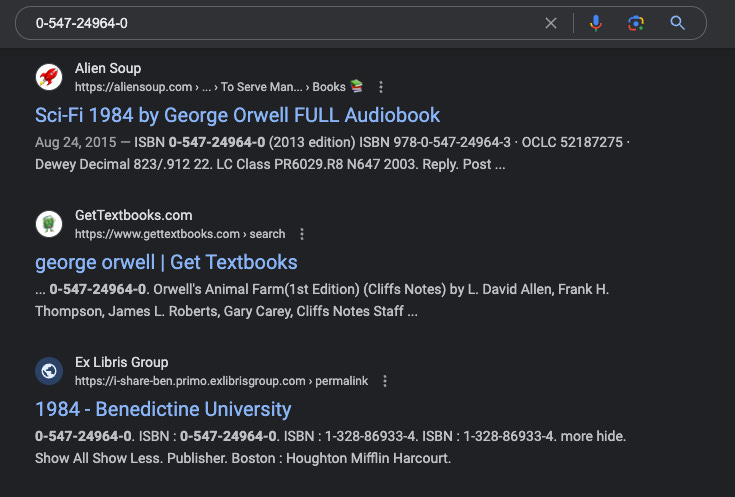This screenshot has width=735, height=497.
Task: Click the i-share-ben.primo.exlibrisgroup.com permalink URL
Action: [x=221, y=381]
